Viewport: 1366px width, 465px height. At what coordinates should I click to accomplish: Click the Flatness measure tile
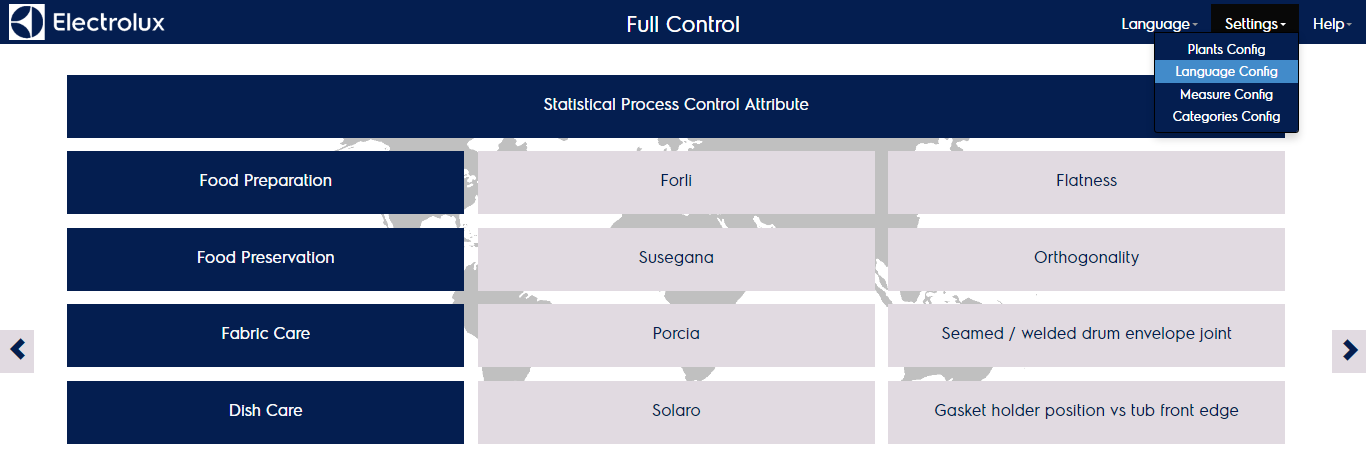click(x=1086, y=181)
